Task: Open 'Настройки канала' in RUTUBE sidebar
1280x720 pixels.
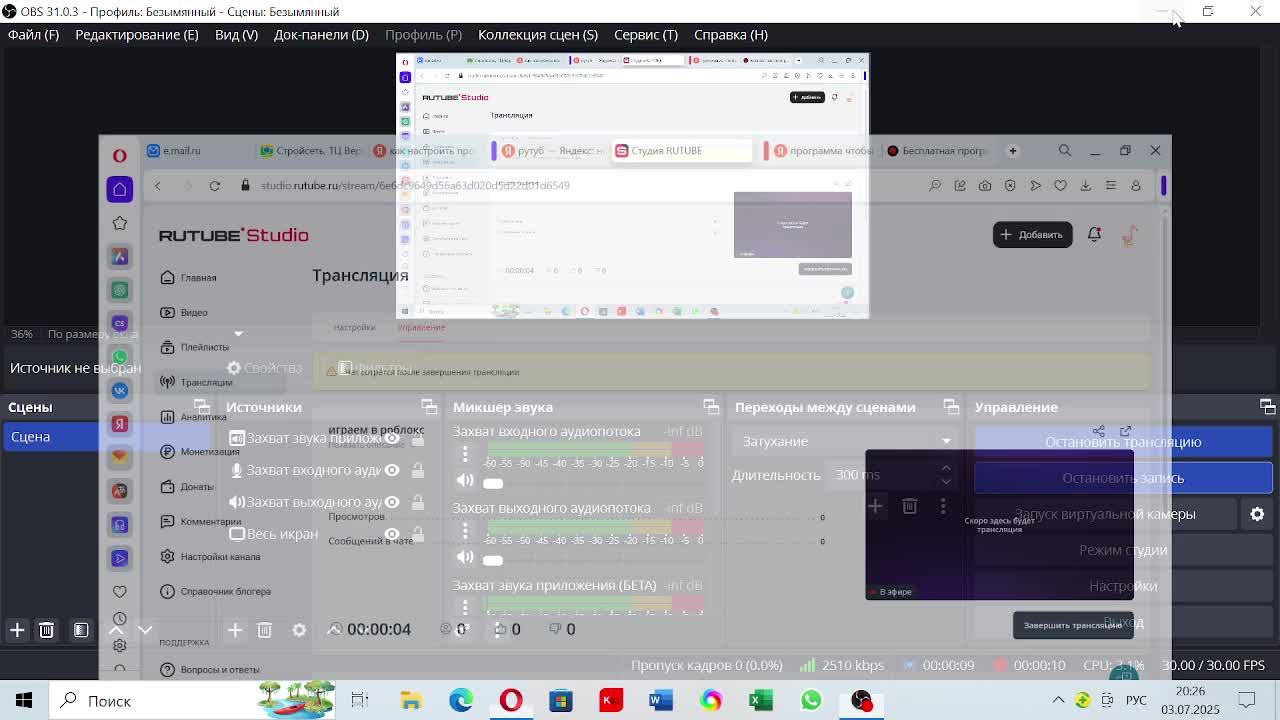Action: [220, 557]
